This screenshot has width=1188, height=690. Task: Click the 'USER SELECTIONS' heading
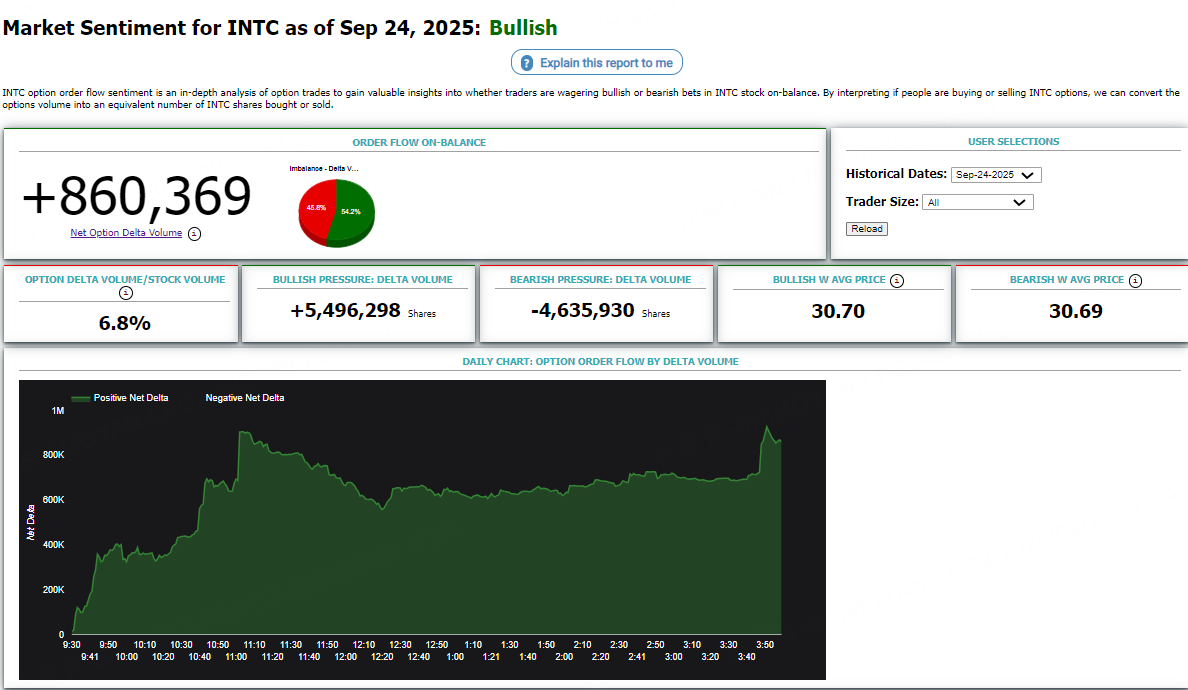pyautogui.click(x=1013, y=142)
